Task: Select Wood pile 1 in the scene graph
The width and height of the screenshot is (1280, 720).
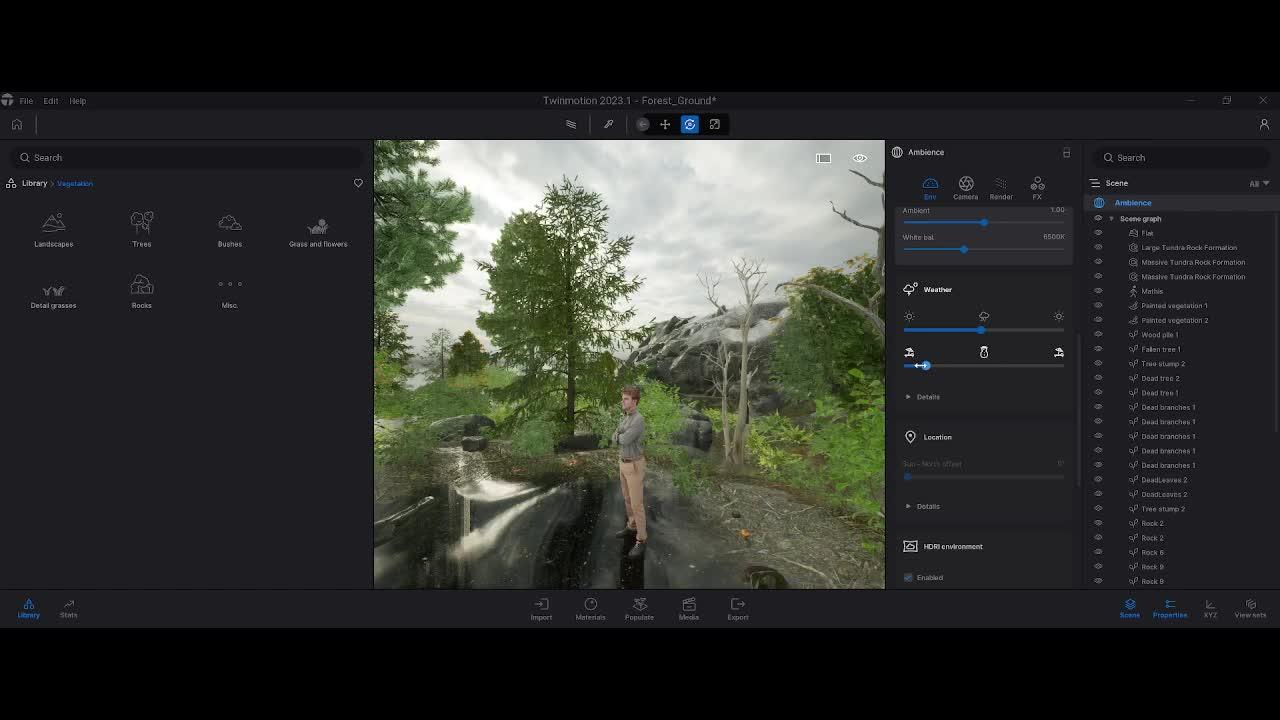Action: point(1162,334)
